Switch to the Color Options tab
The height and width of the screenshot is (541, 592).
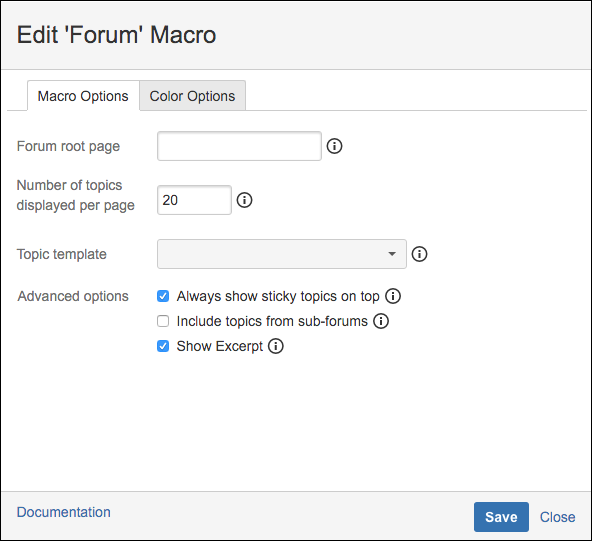(193, 96)
